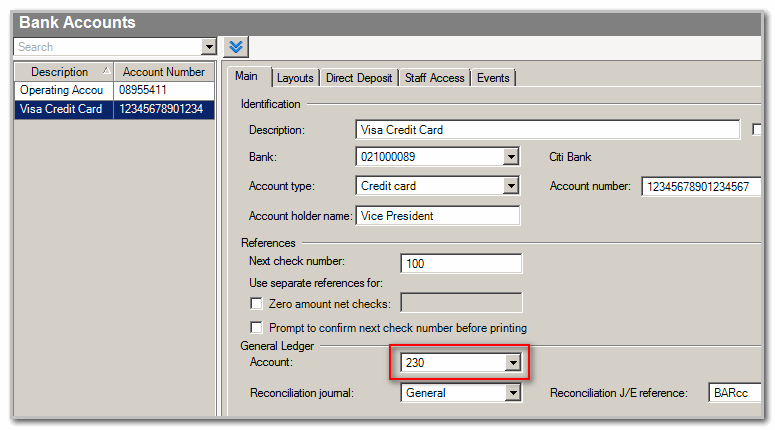This screenshot has height=430, width=775.
Task: Edit the Account holder name field
Action: tap(438, 216)
